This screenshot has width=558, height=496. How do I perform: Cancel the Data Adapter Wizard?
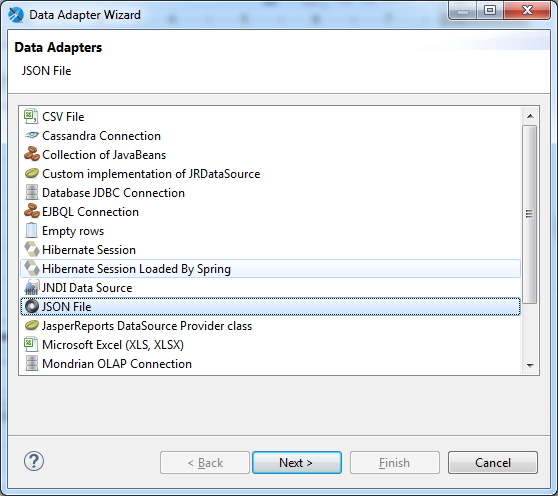pyautogui.click(x=493, y=463)
